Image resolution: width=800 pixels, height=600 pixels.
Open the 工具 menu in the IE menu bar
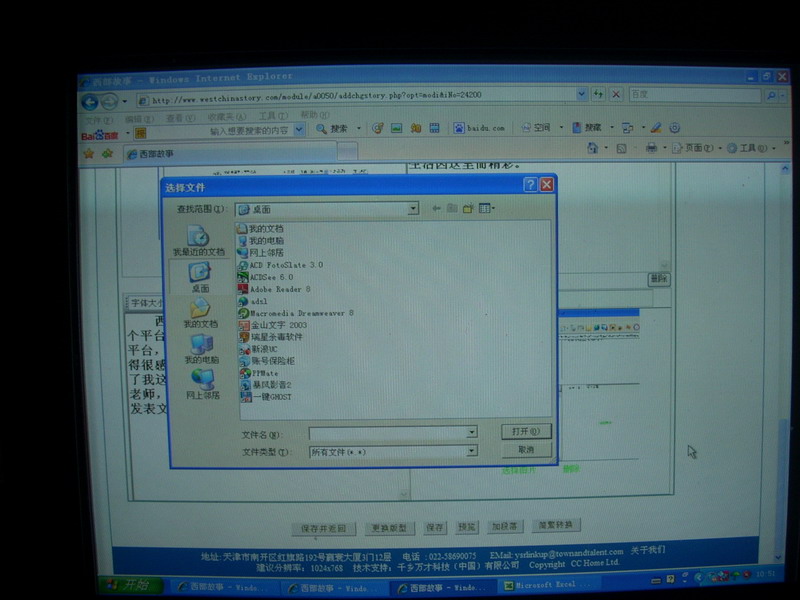(273, 116)
